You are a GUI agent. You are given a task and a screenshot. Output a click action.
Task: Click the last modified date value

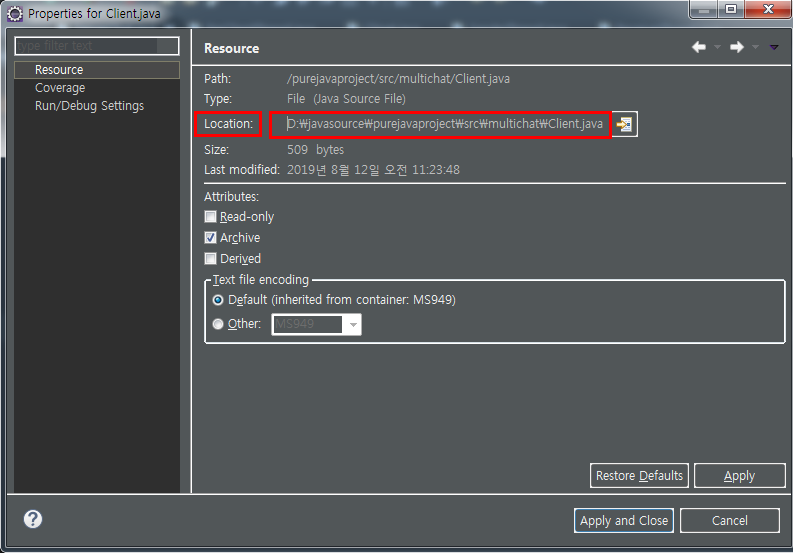pos(373,170)
